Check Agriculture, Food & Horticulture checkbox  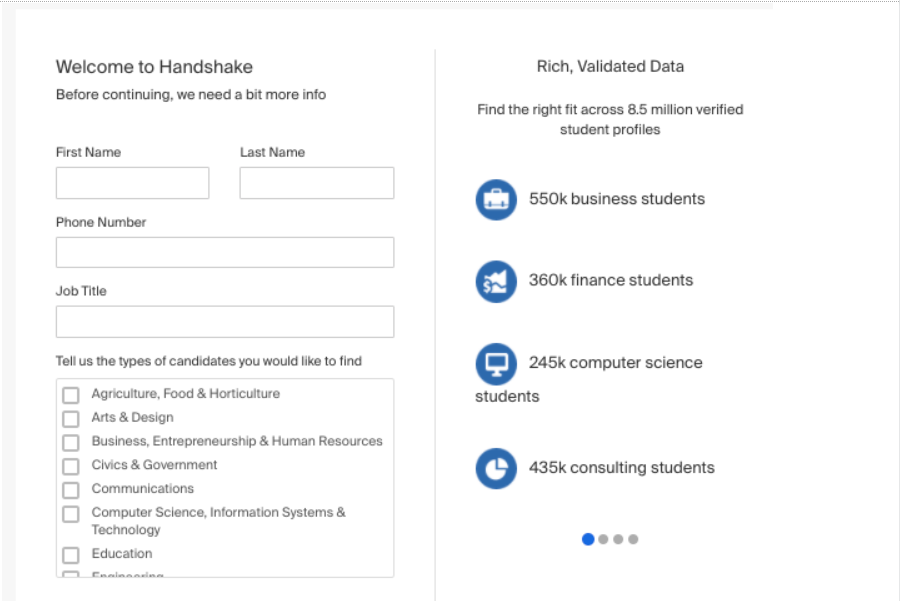click(71, 395)
